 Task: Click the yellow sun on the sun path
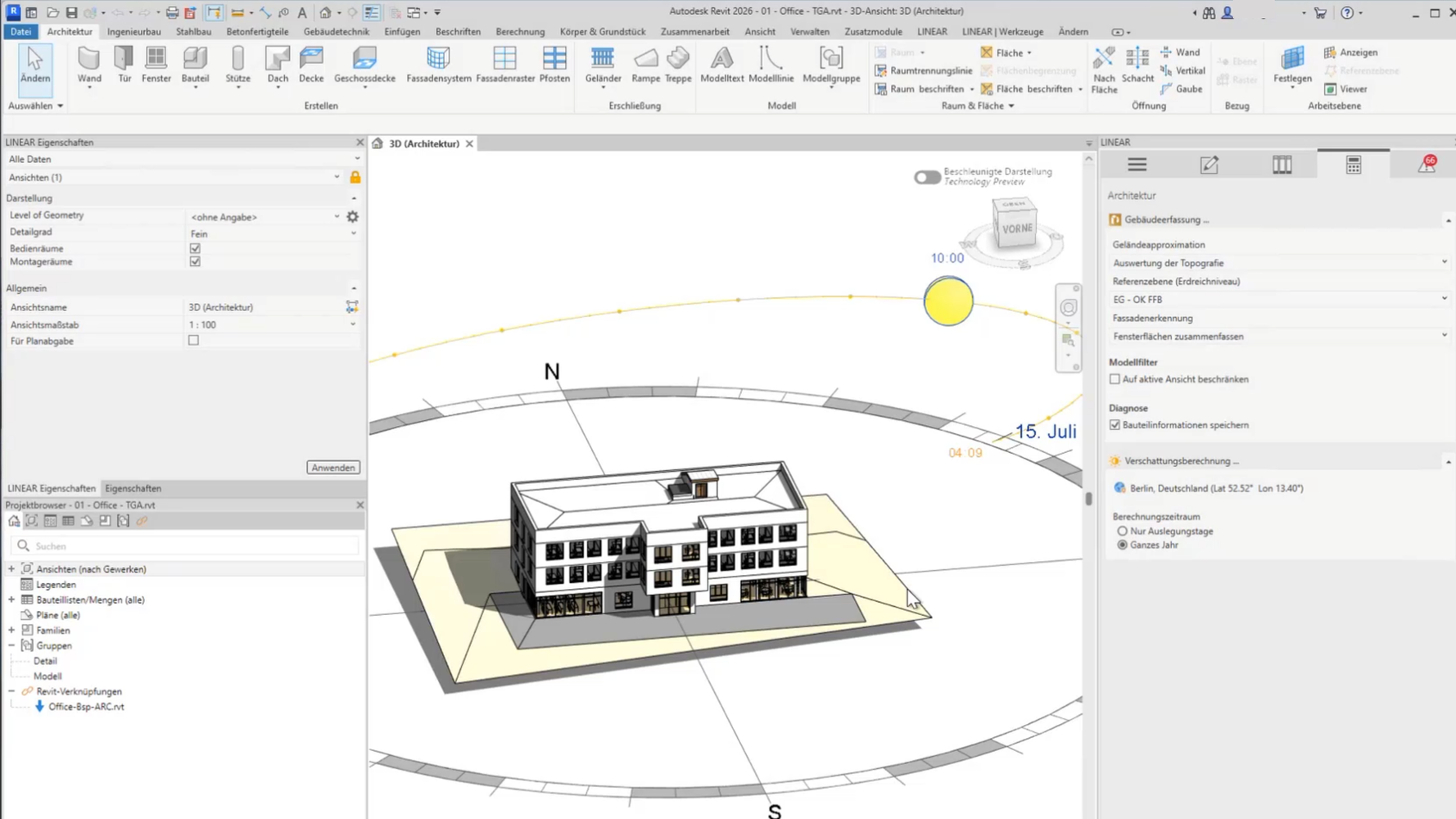point(948,301)
